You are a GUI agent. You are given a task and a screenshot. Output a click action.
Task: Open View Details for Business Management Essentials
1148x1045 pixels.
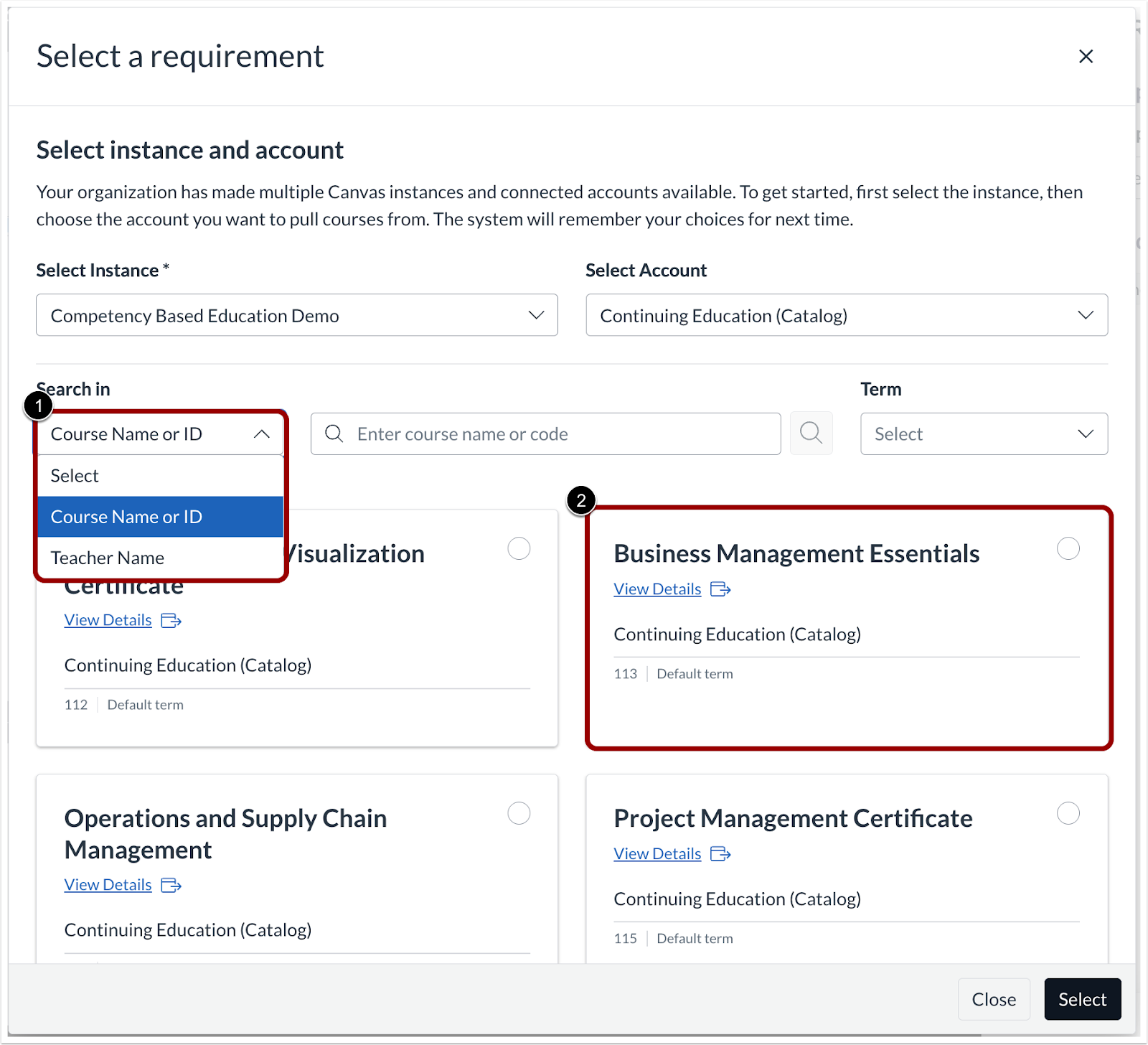coord(657,589)
